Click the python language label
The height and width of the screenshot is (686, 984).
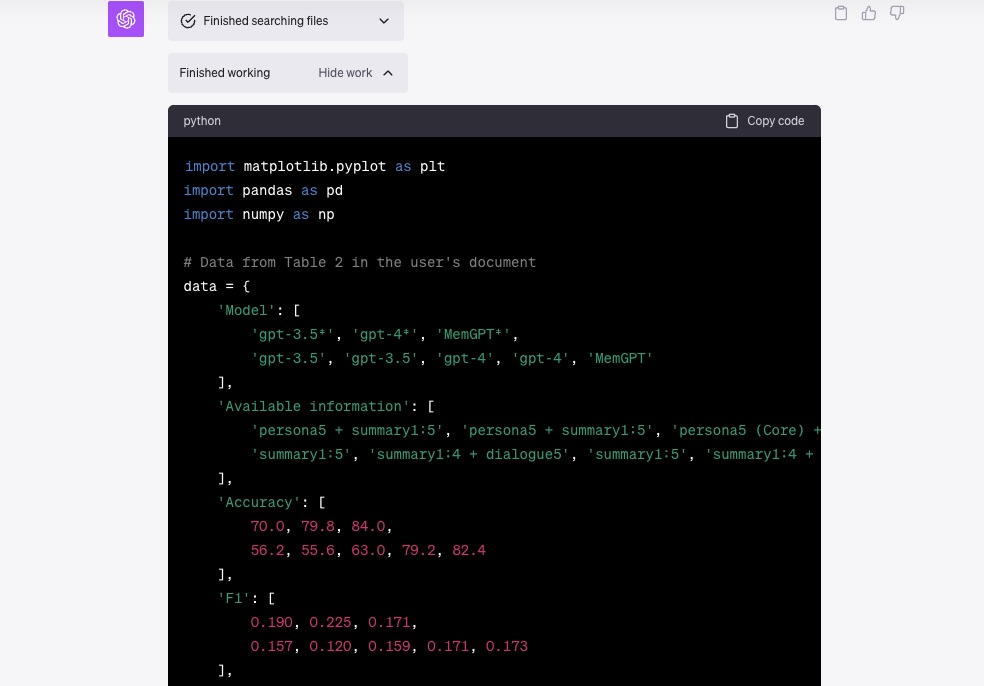(201, 121)
